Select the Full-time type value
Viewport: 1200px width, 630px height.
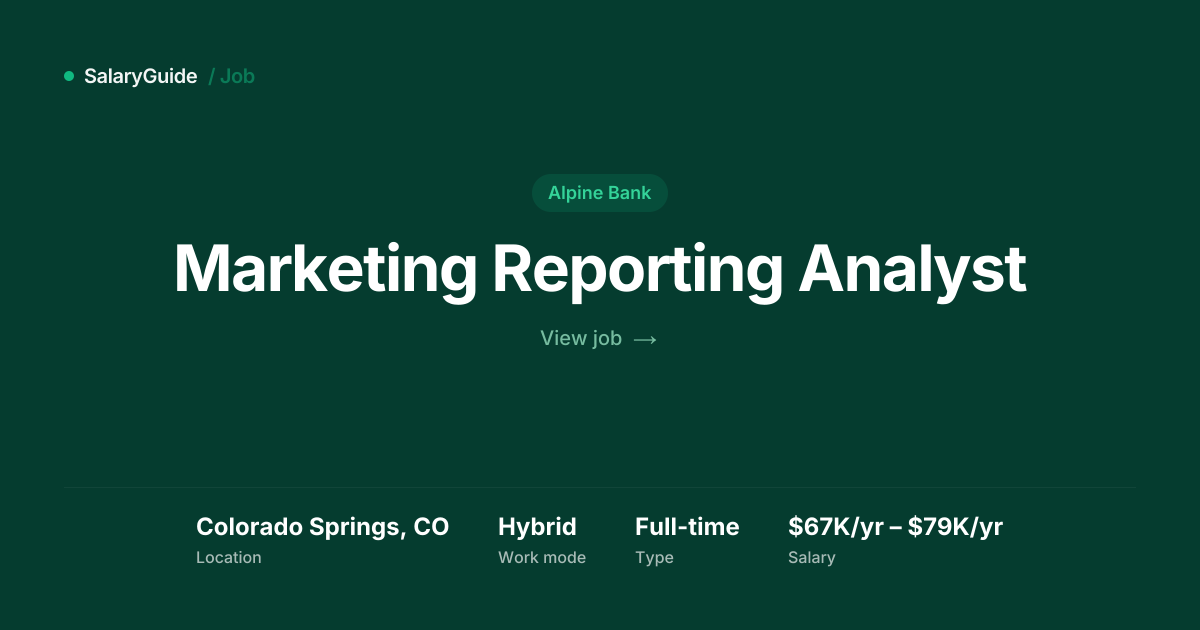[x=687, y=527]
